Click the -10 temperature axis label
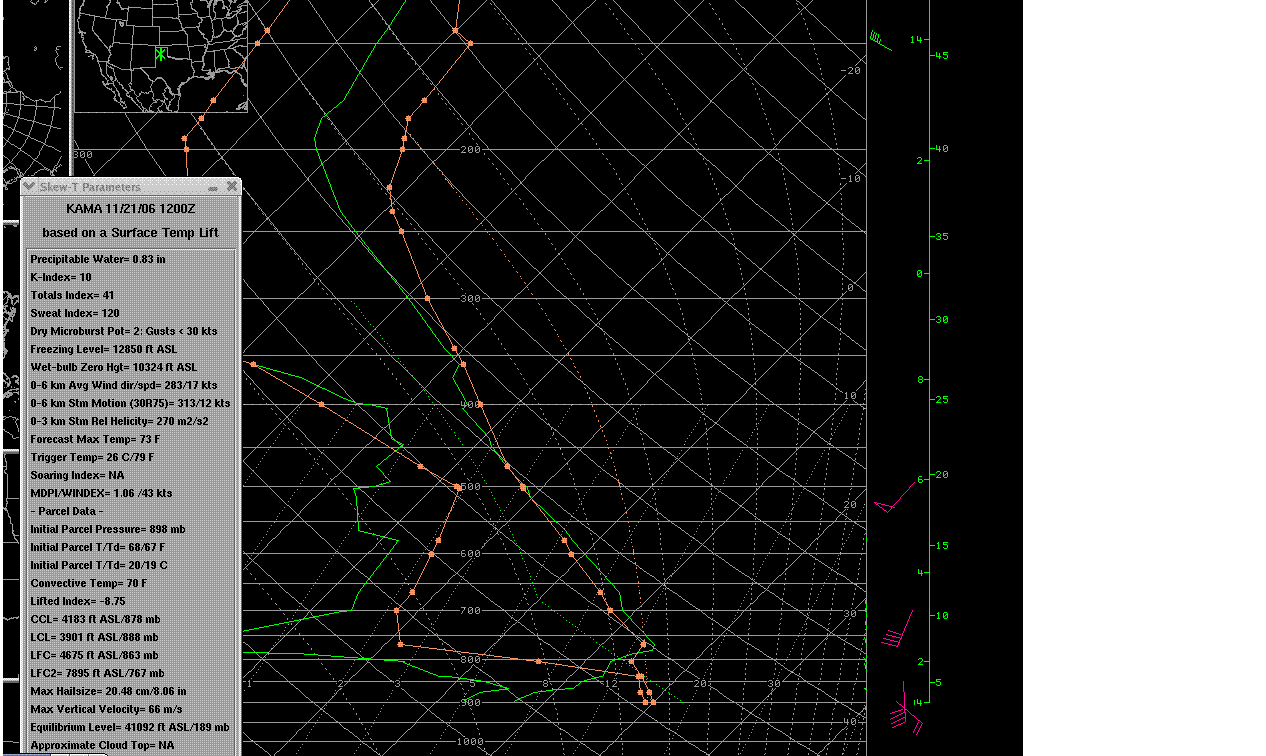This screenshot has width=1266, height=756. (852, 179)
